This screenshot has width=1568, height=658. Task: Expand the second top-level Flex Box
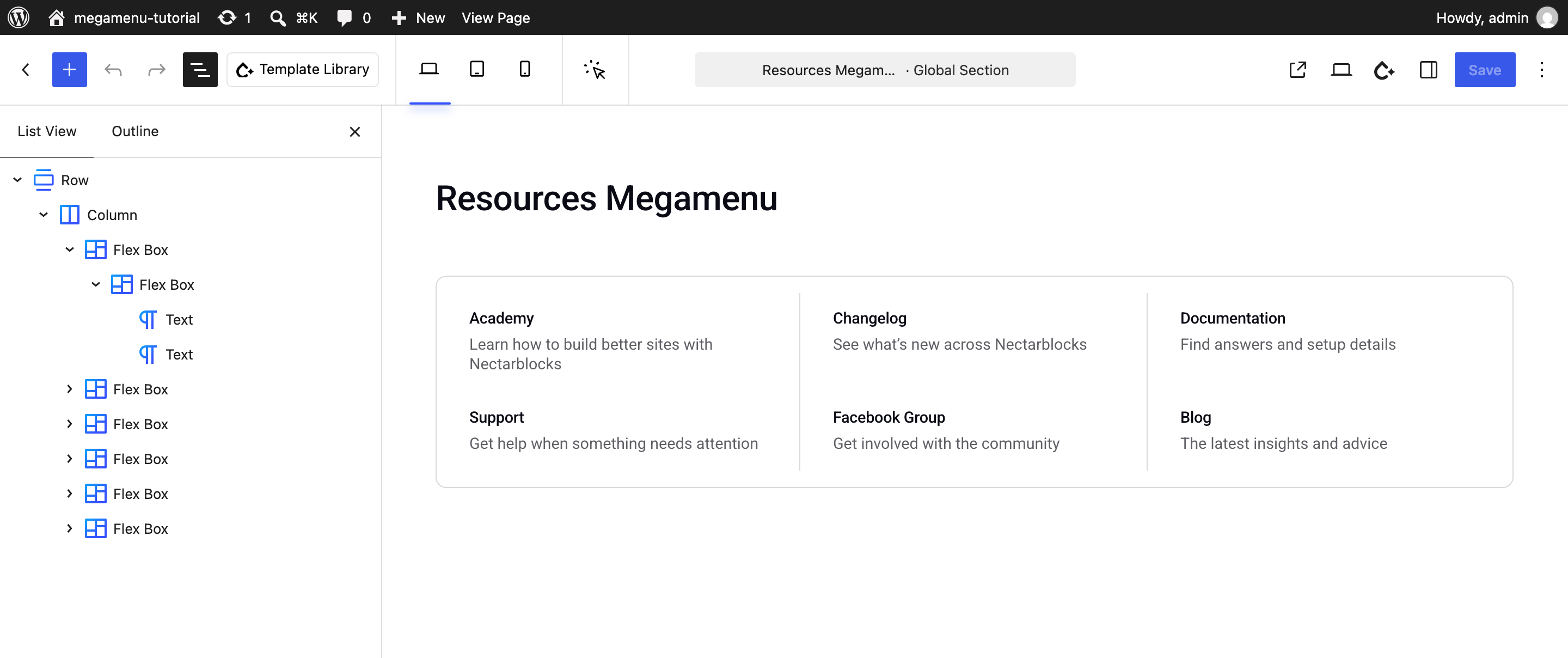pos(70,389)
